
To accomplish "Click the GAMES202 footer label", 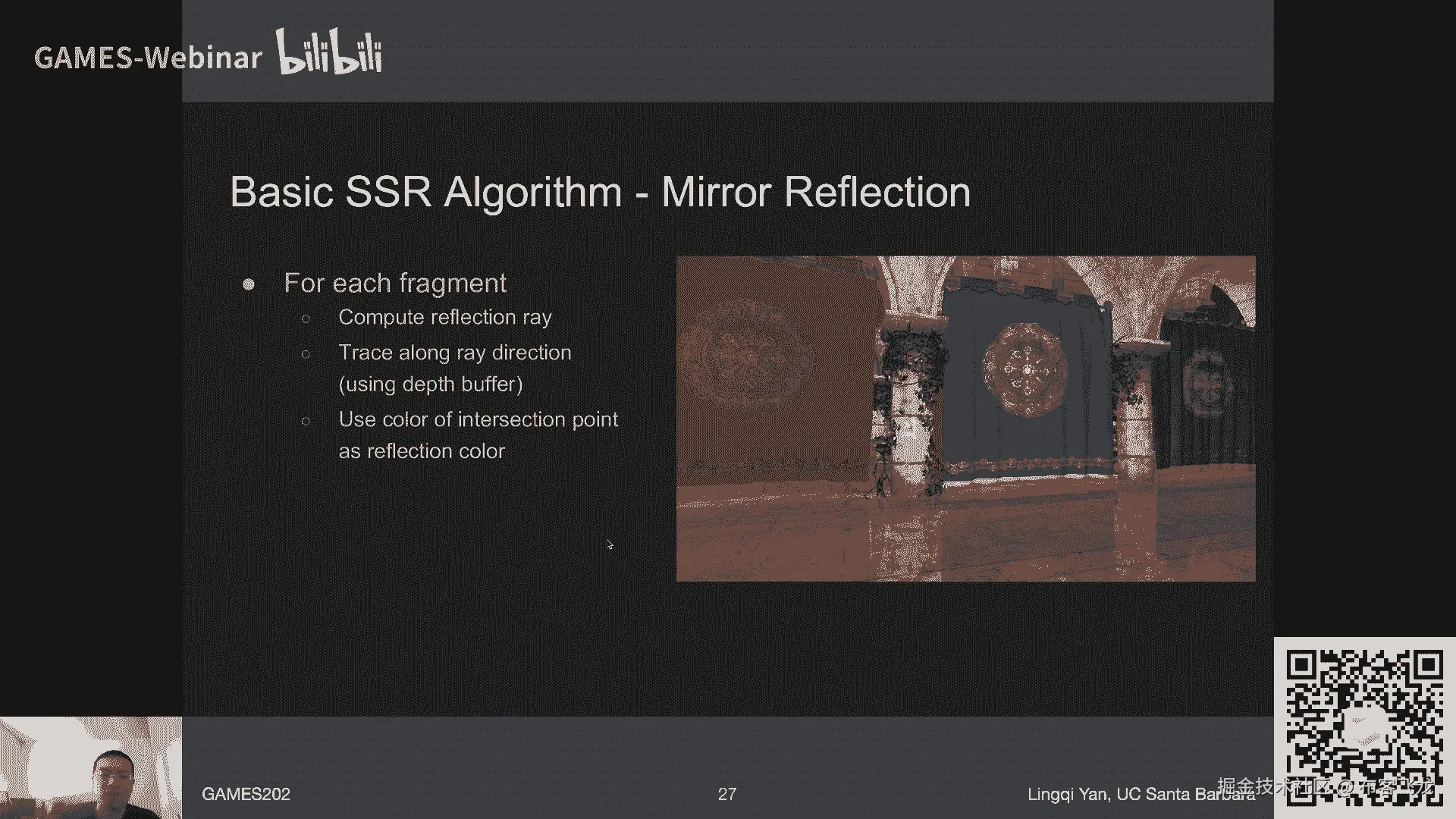I will 246,794.
